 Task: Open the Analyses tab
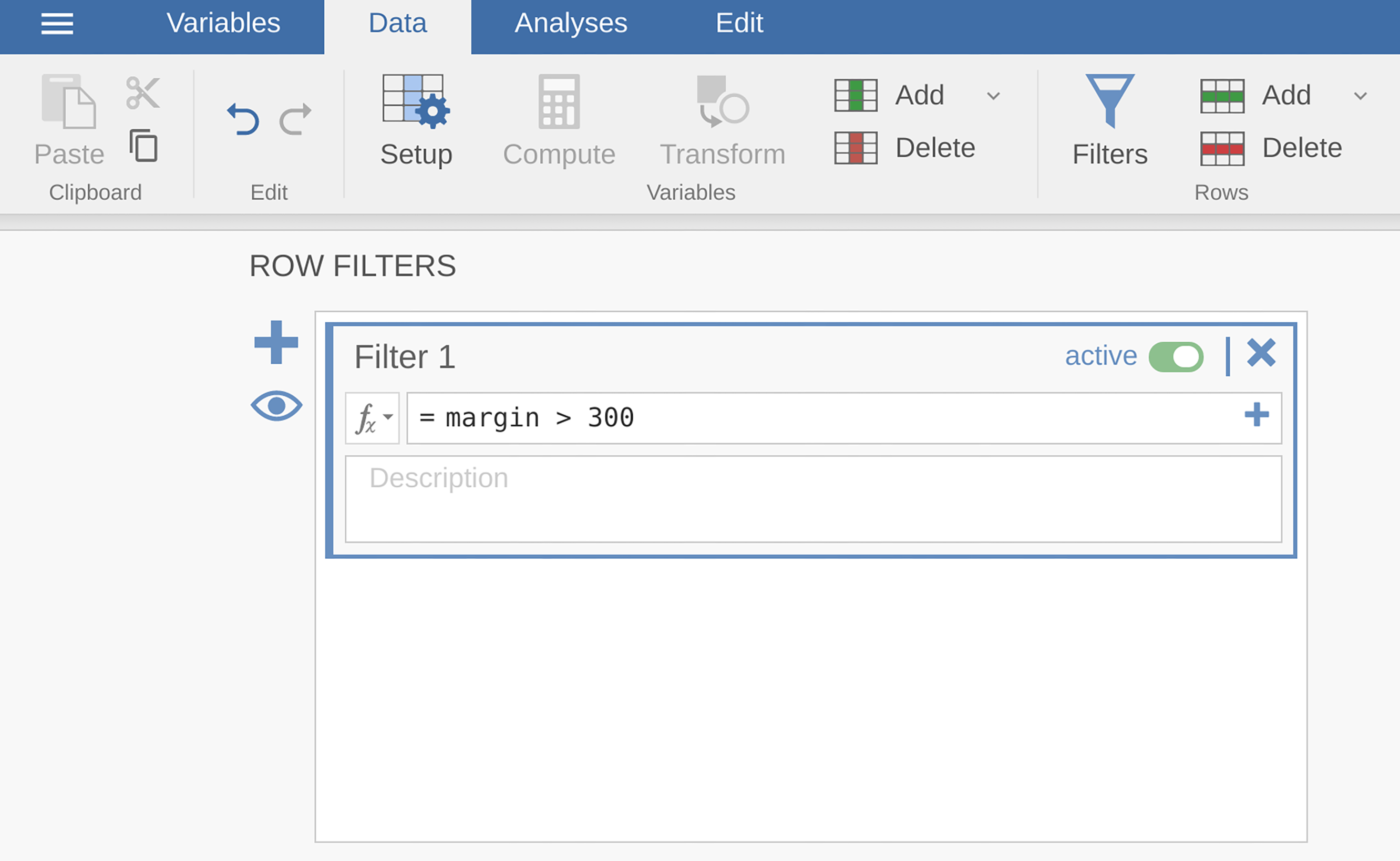(x=571, y=23)
